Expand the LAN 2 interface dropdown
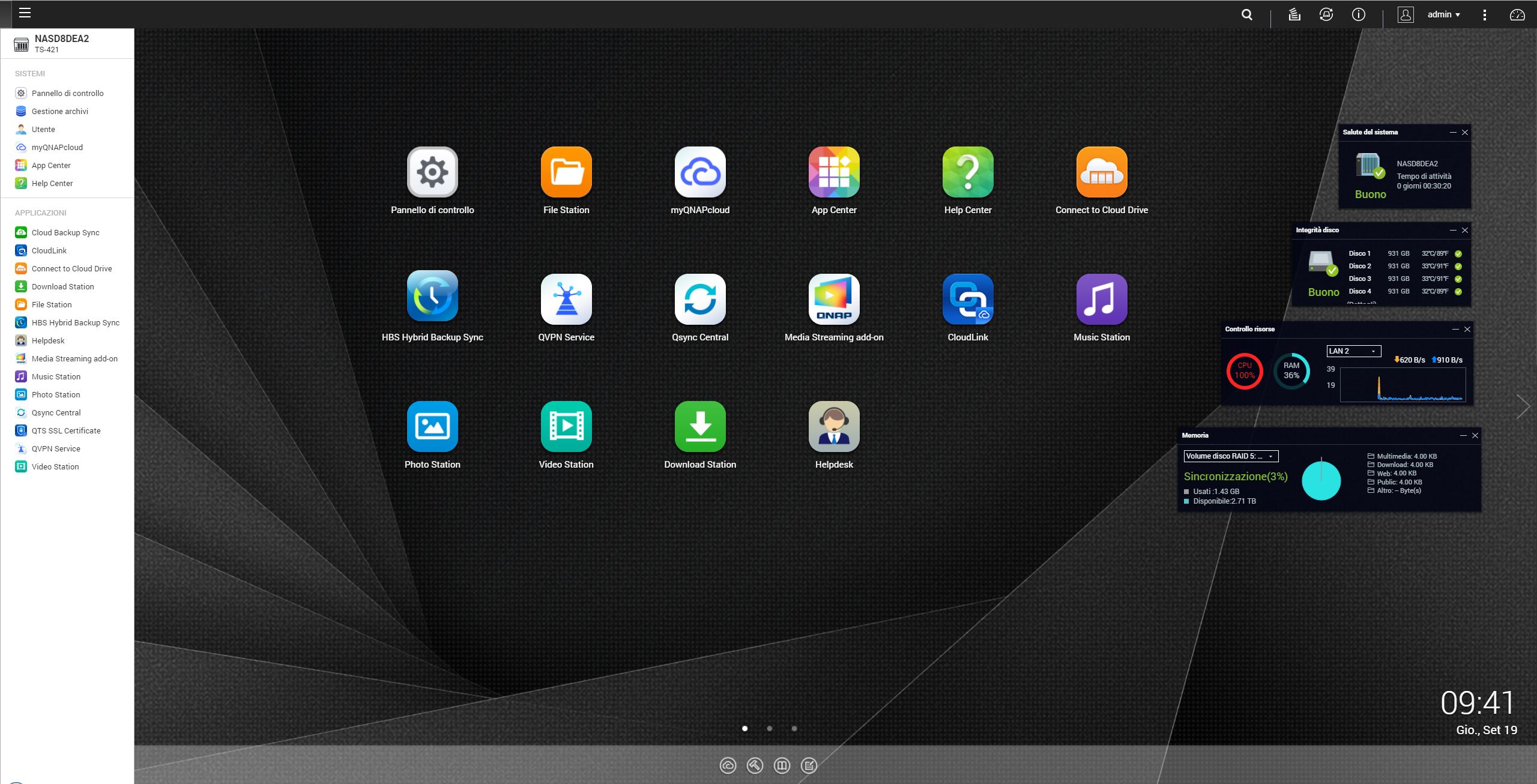This screenshot has height=784, width=1537. 1353,351
